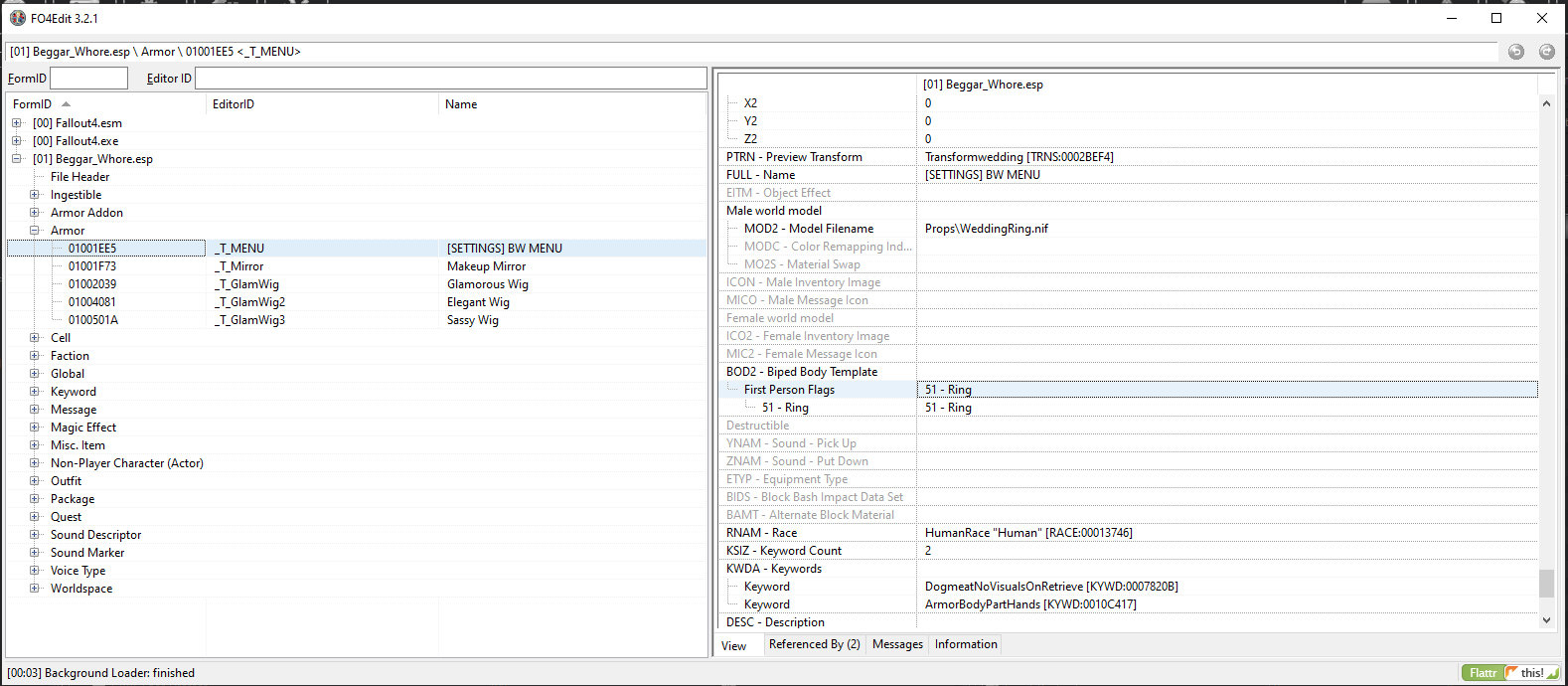Select the Quest group label
The image size is (1568, 686).
point(66,517)
